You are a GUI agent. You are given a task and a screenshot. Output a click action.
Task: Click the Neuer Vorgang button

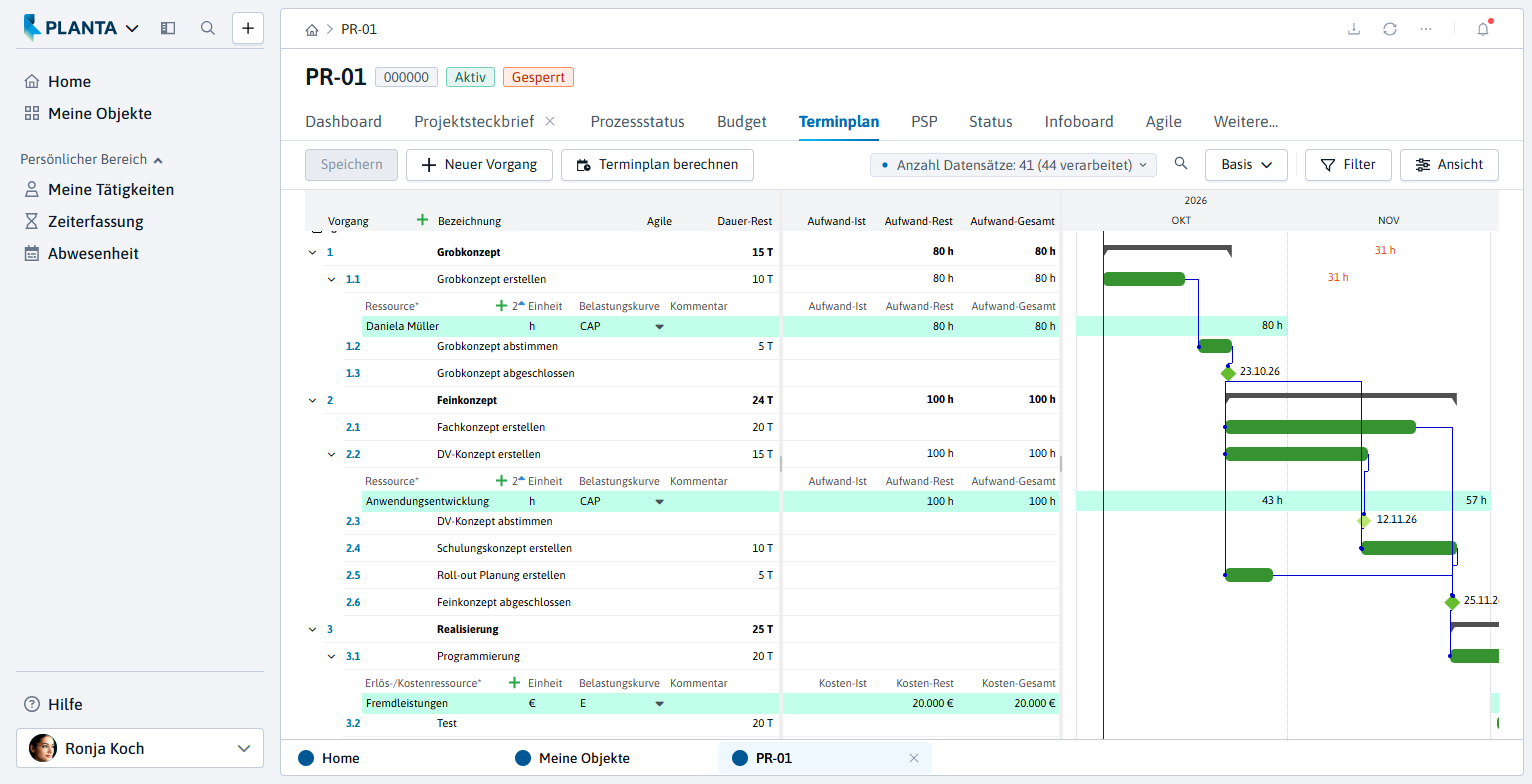pos(479,165)
